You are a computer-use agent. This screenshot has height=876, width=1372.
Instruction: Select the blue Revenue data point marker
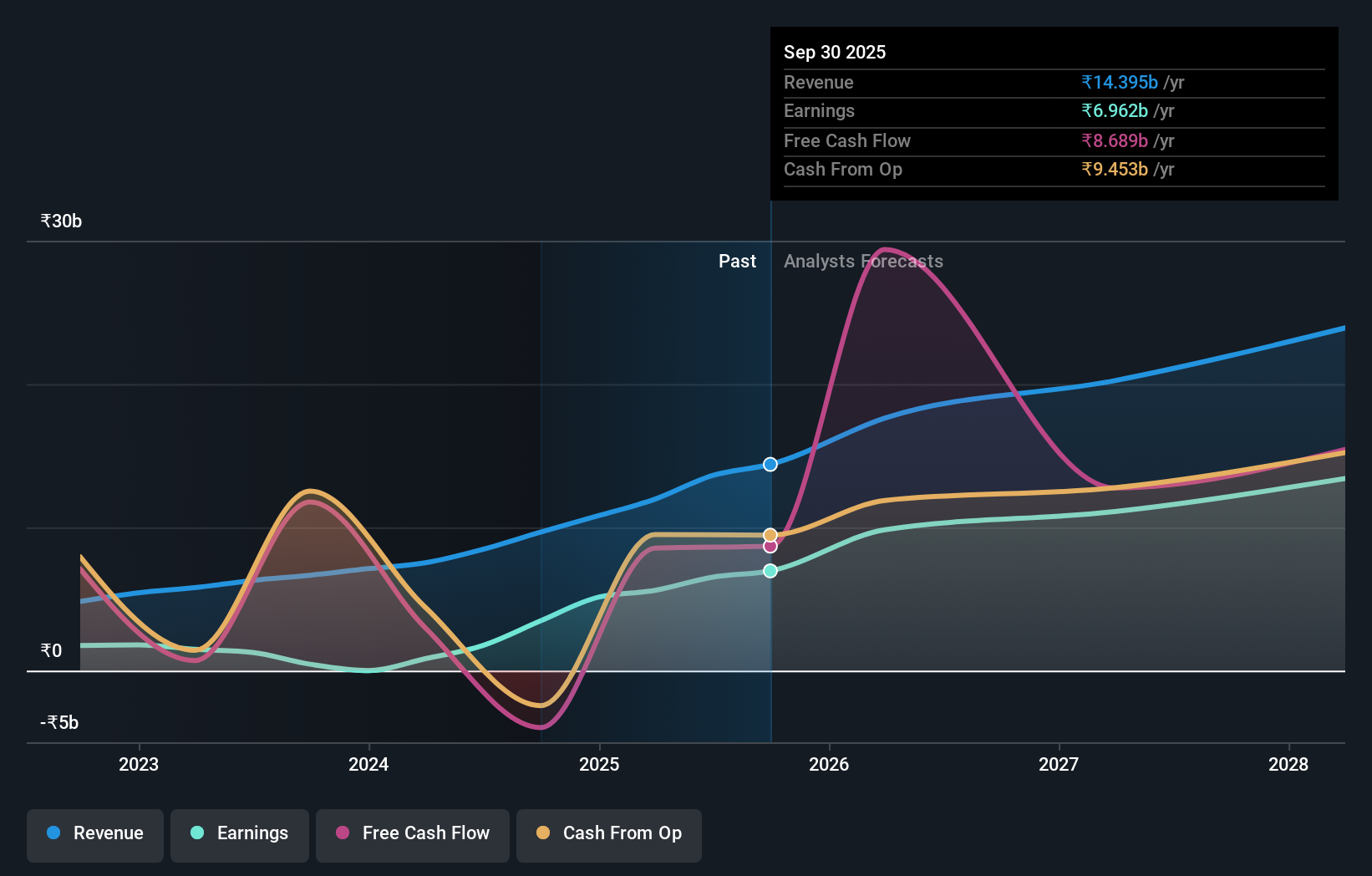tap(770, 464)
